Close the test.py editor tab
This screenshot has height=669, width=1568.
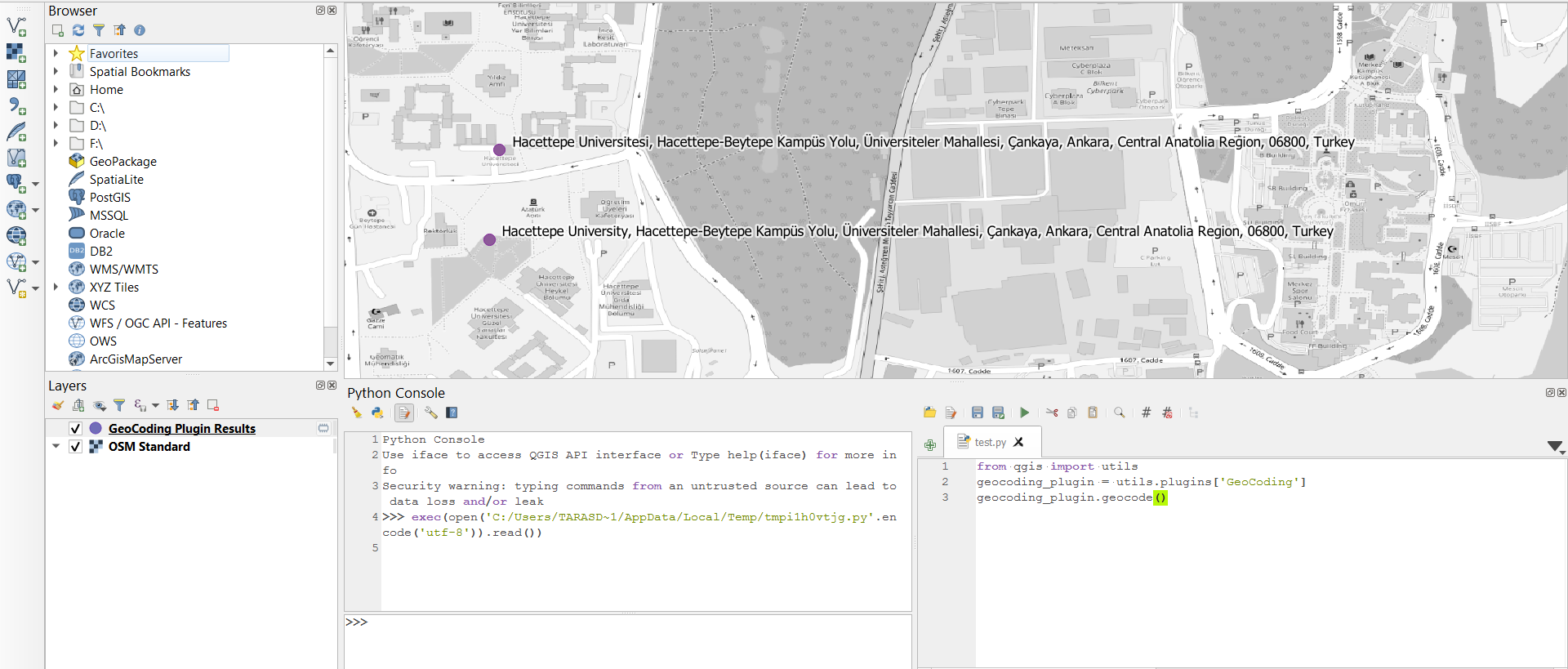coord(1018,442)
